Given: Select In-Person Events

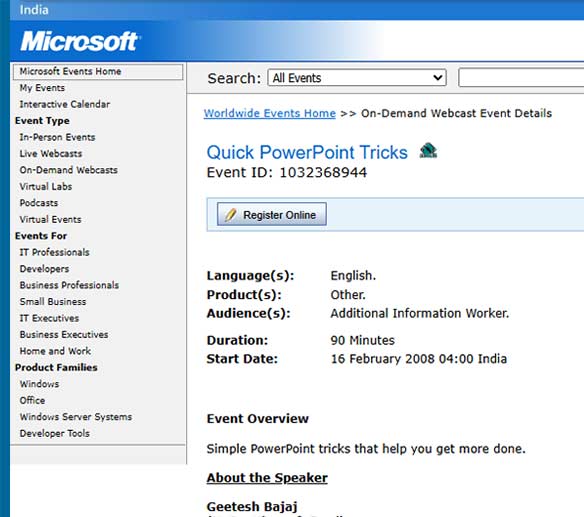Looking at the screenshot, I should 57,137.
